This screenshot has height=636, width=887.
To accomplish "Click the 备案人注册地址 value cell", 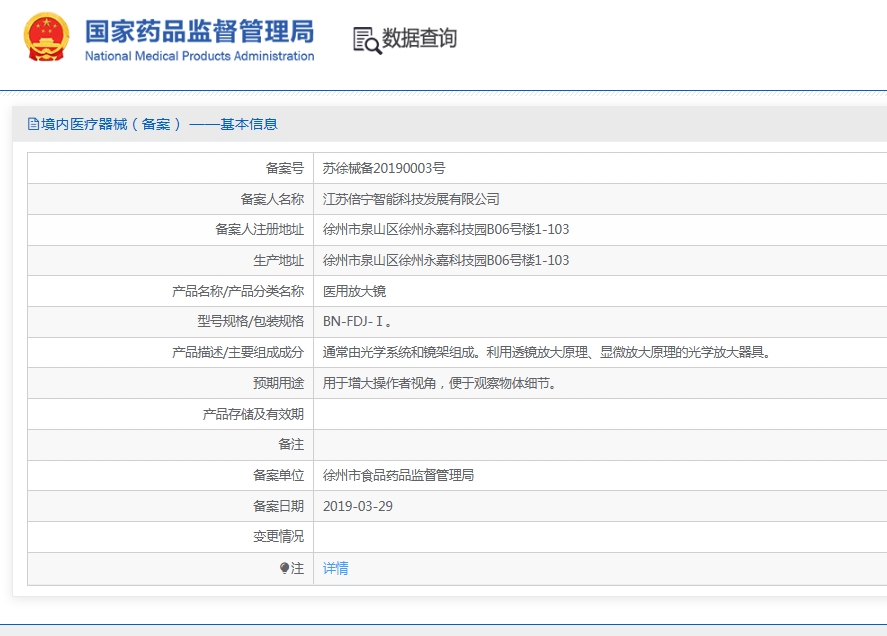I will 600,229.
